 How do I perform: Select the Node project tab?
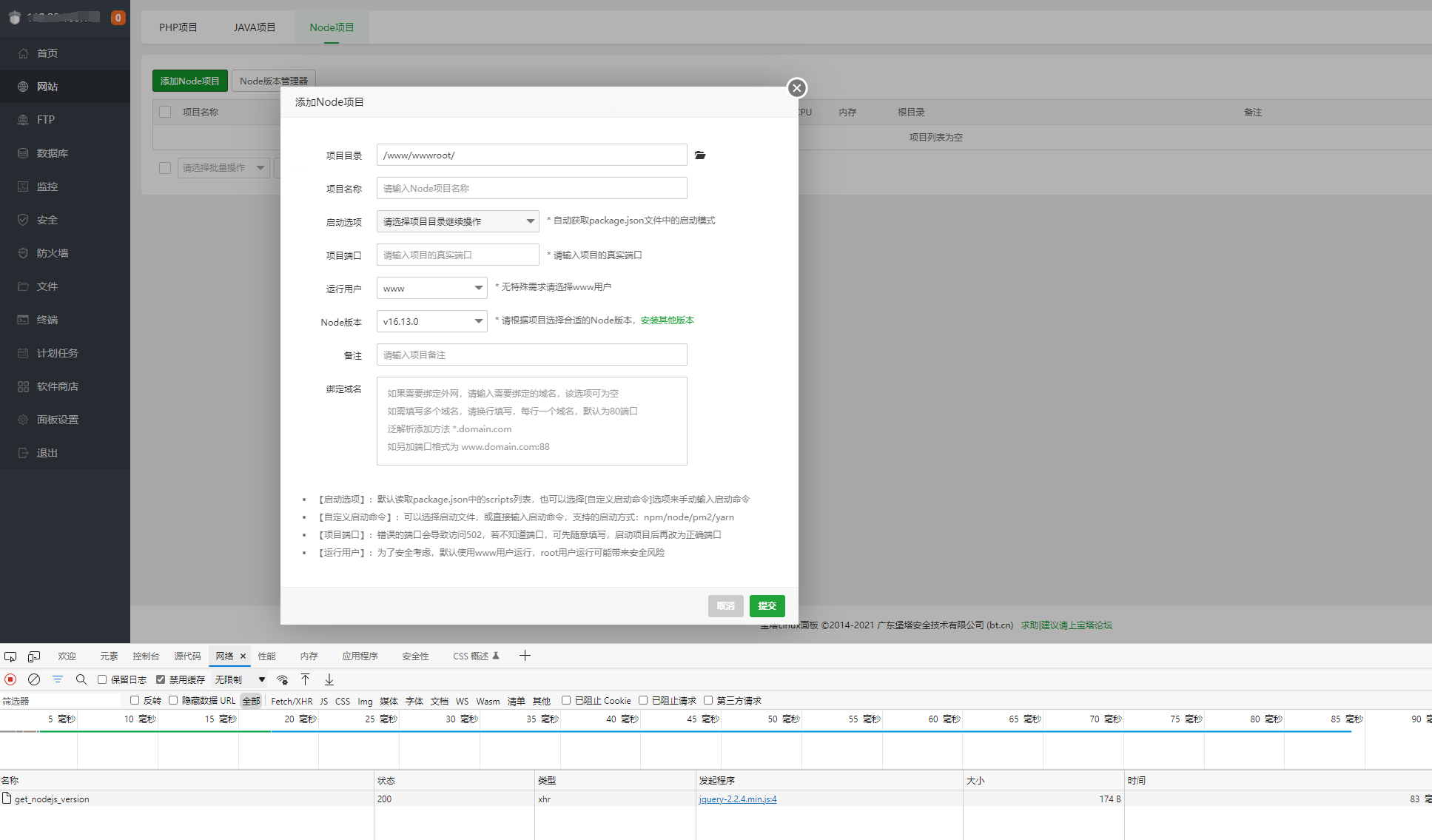pyautogui.click(x=332, y=27)
